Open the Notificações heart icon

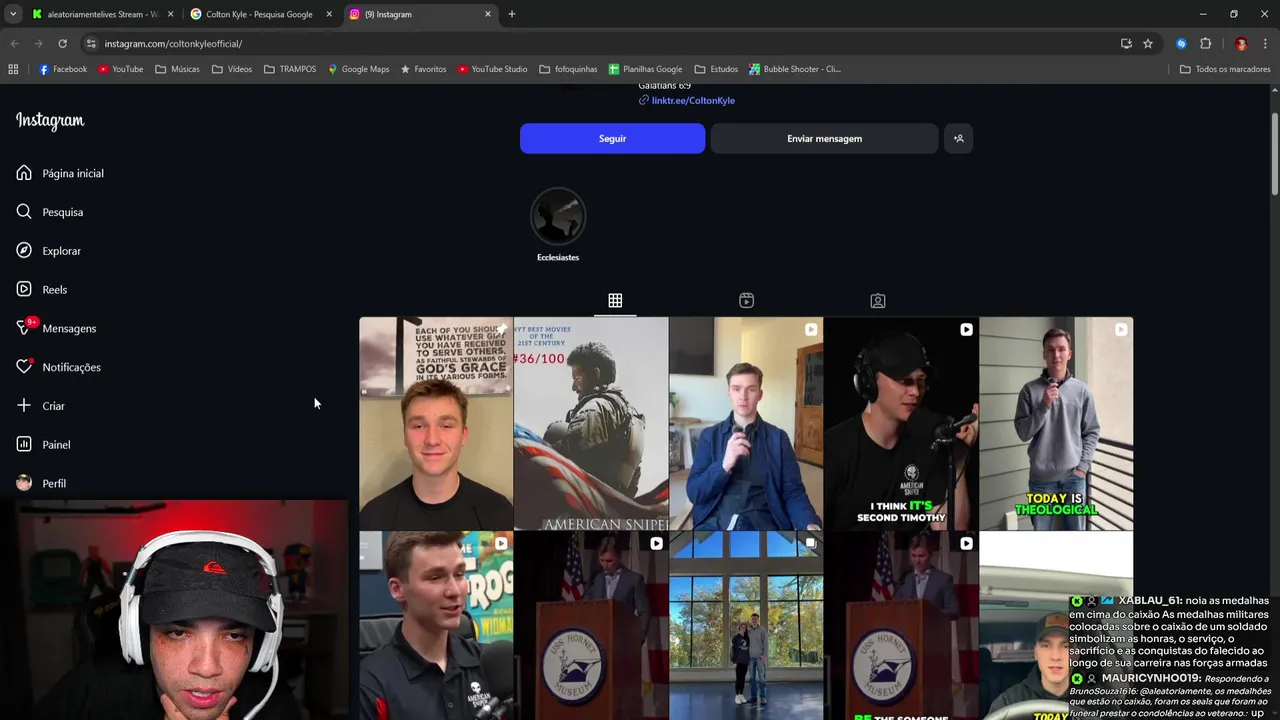(x=24, y=367)
